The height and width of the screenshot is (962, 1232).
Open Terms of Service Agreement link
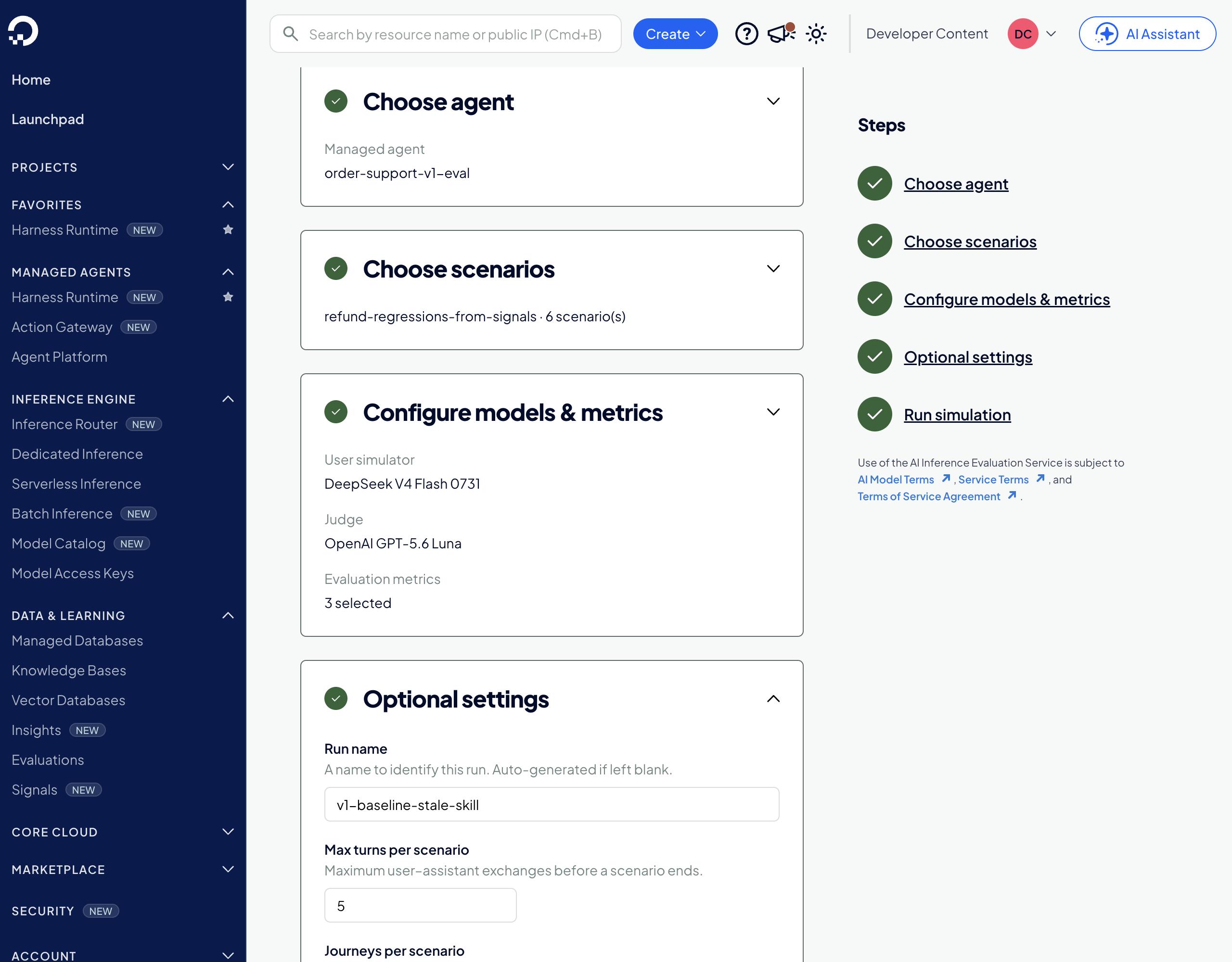928,496
